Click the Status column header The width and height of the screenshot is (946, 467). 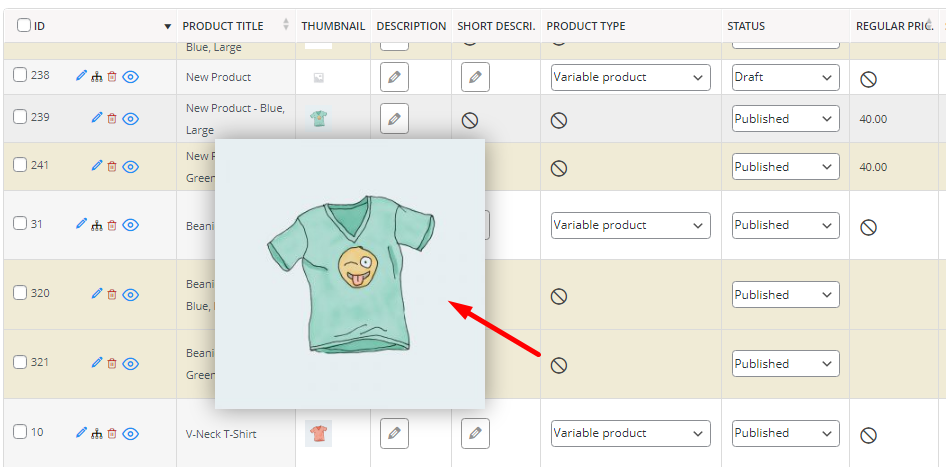click(746, 26)
